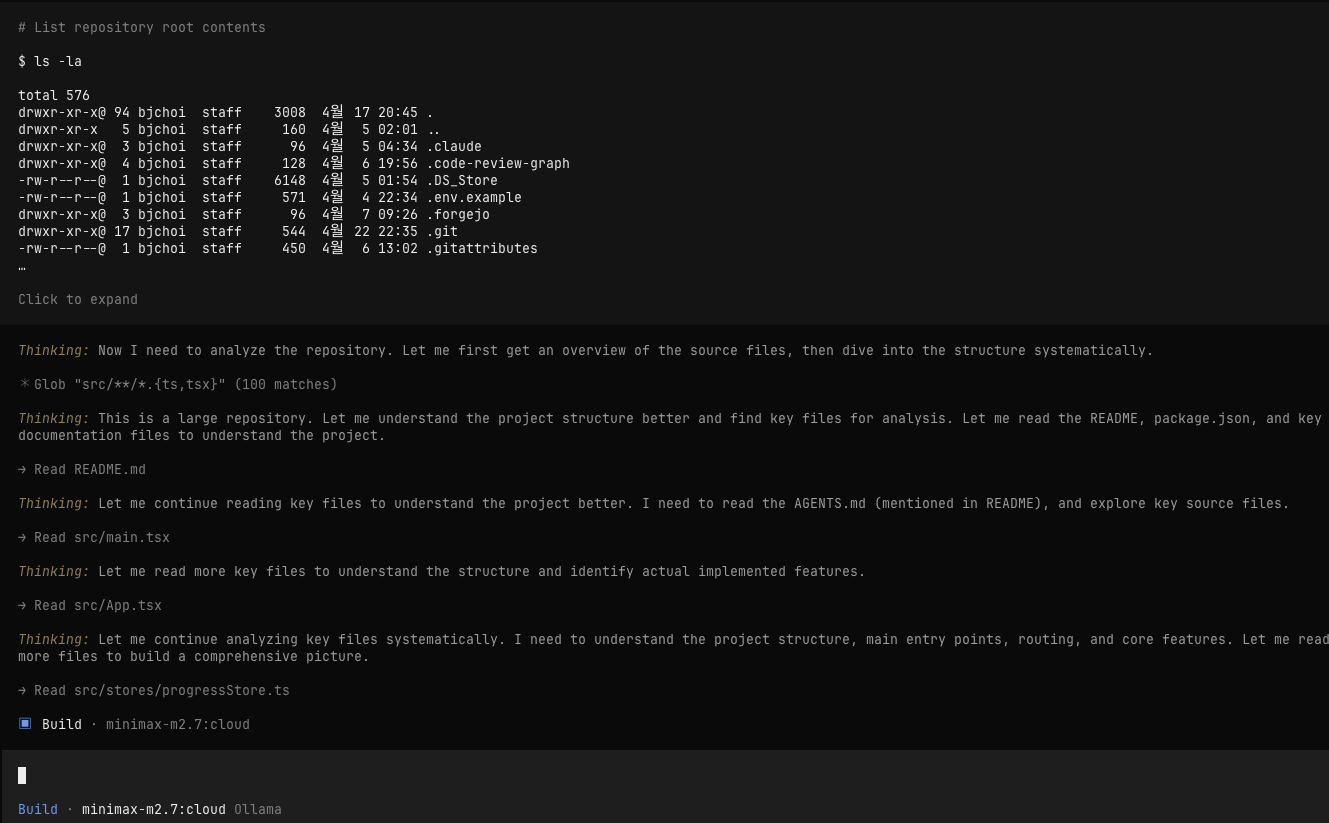Click the Glob src/**/*.{ts,tsx} entry
The image size is (1329, 823).
coord(178,384)
